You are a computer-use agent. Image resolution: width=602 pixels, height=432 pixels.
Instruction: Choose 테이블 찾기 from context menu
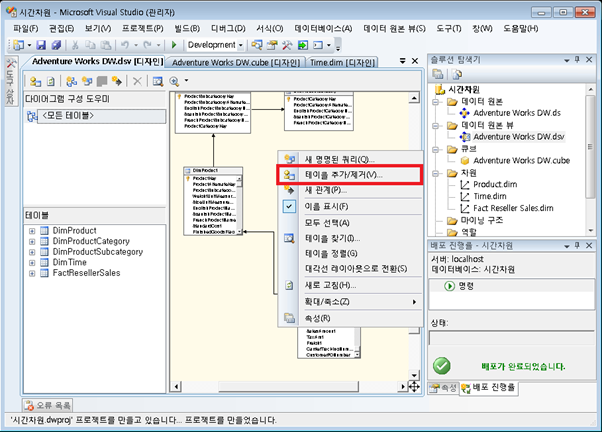(x=350, y=238)
